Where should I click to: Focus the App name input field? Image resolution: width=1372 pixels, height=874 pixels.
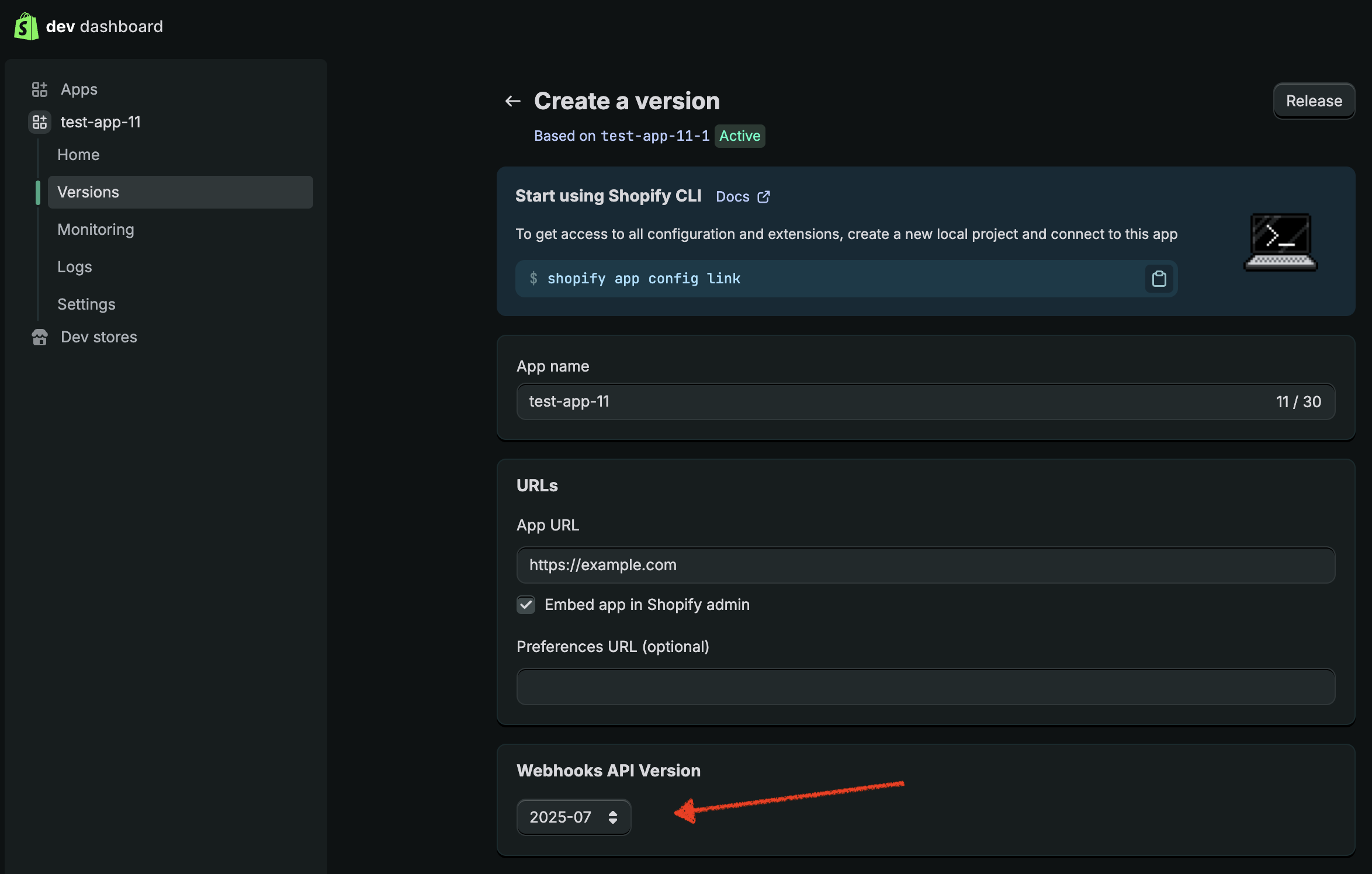[x=876, y=402]
